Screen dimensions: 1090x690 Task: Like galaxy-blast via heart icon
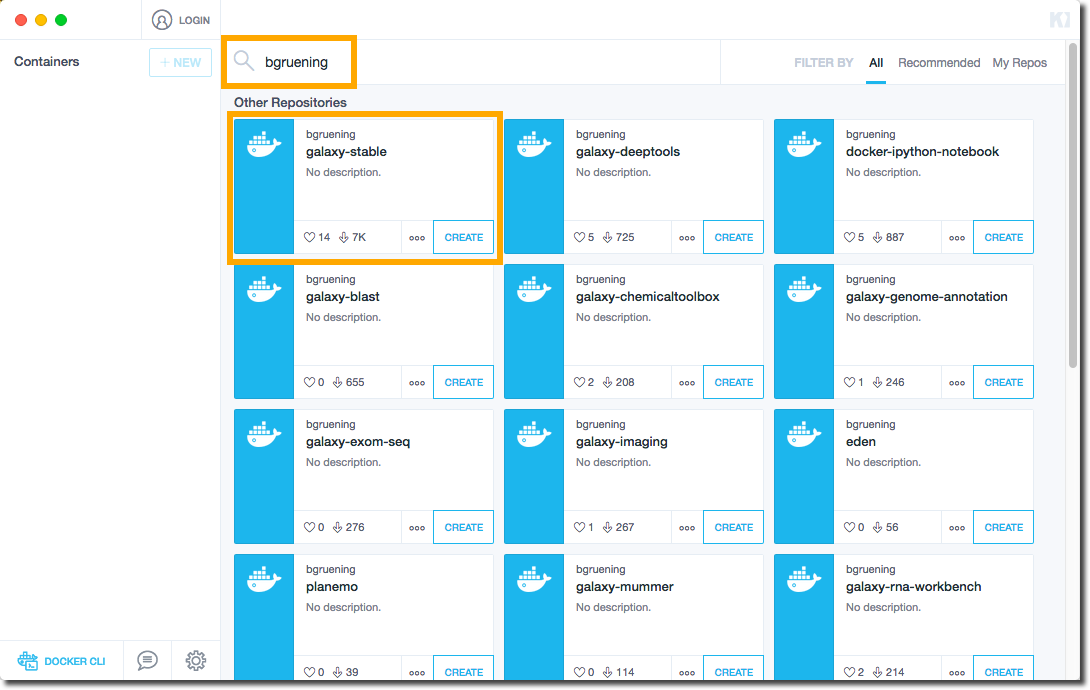click(309, 382)
